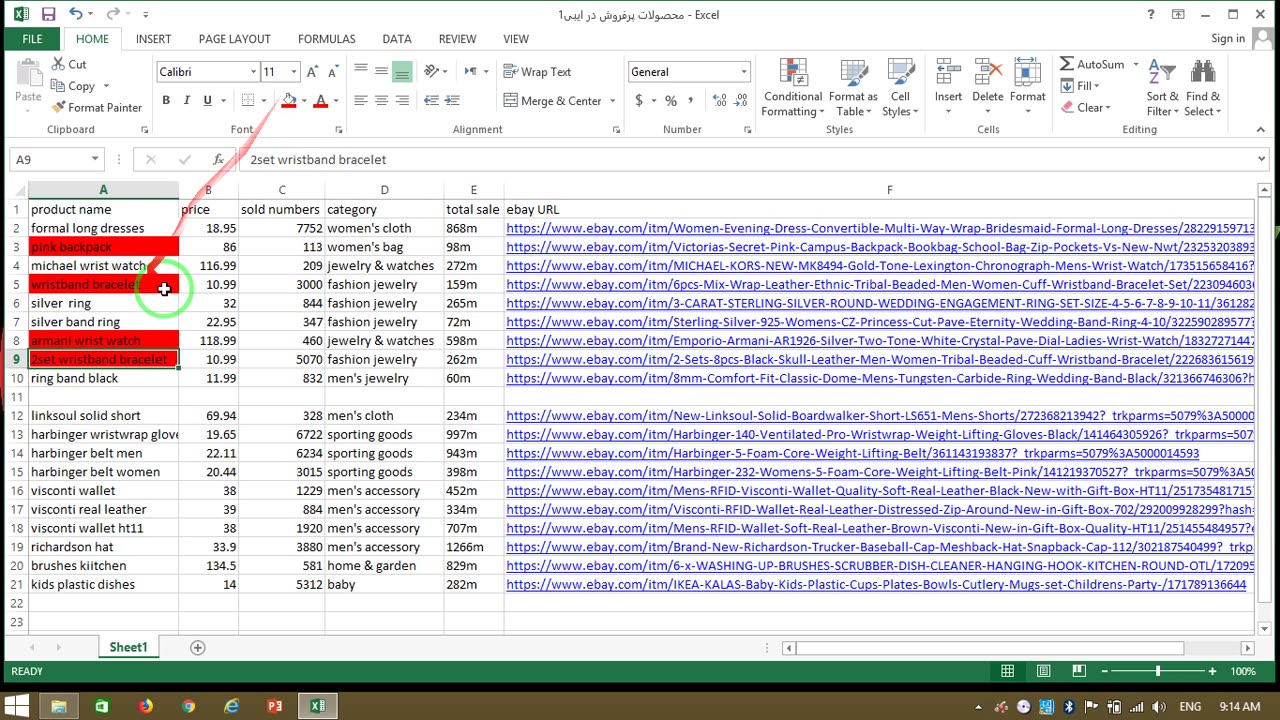The width and height of the screenshot is (1280, 720).
Task: Add a new sheet with the plus icon
Action: click(x=197, y=648)
